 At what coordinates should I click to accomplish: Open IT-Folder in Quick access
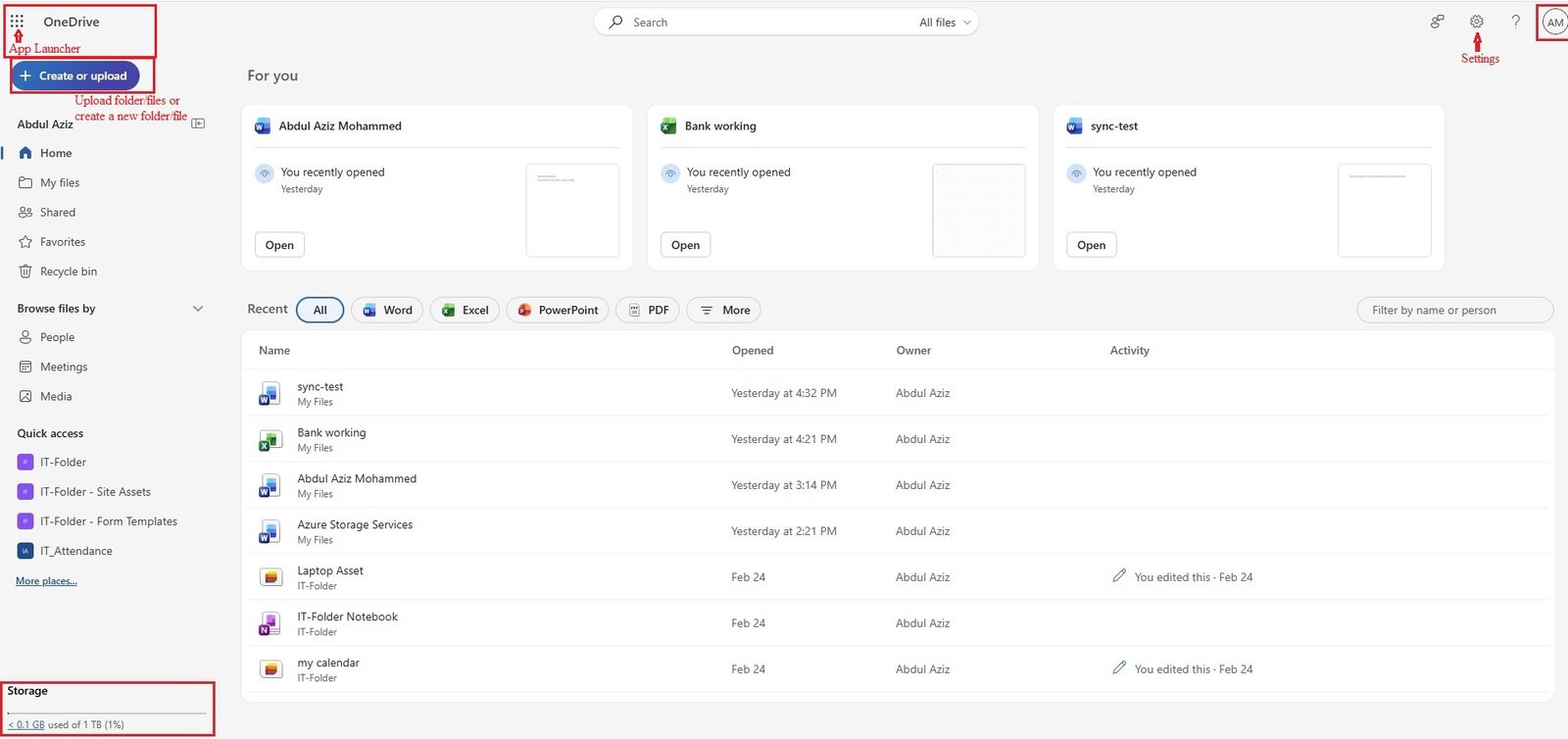[x=63, y=463]
